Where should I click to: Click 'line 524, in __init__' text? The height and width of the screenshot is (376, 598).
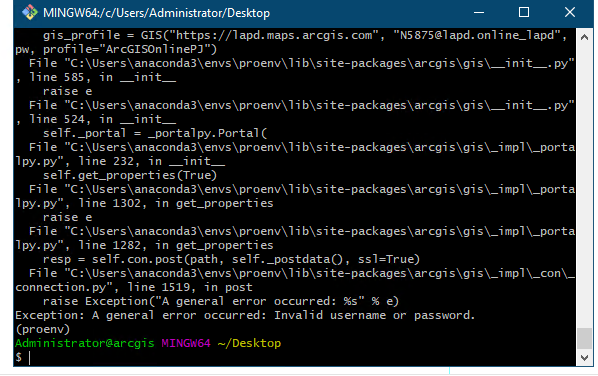point(103,119)
